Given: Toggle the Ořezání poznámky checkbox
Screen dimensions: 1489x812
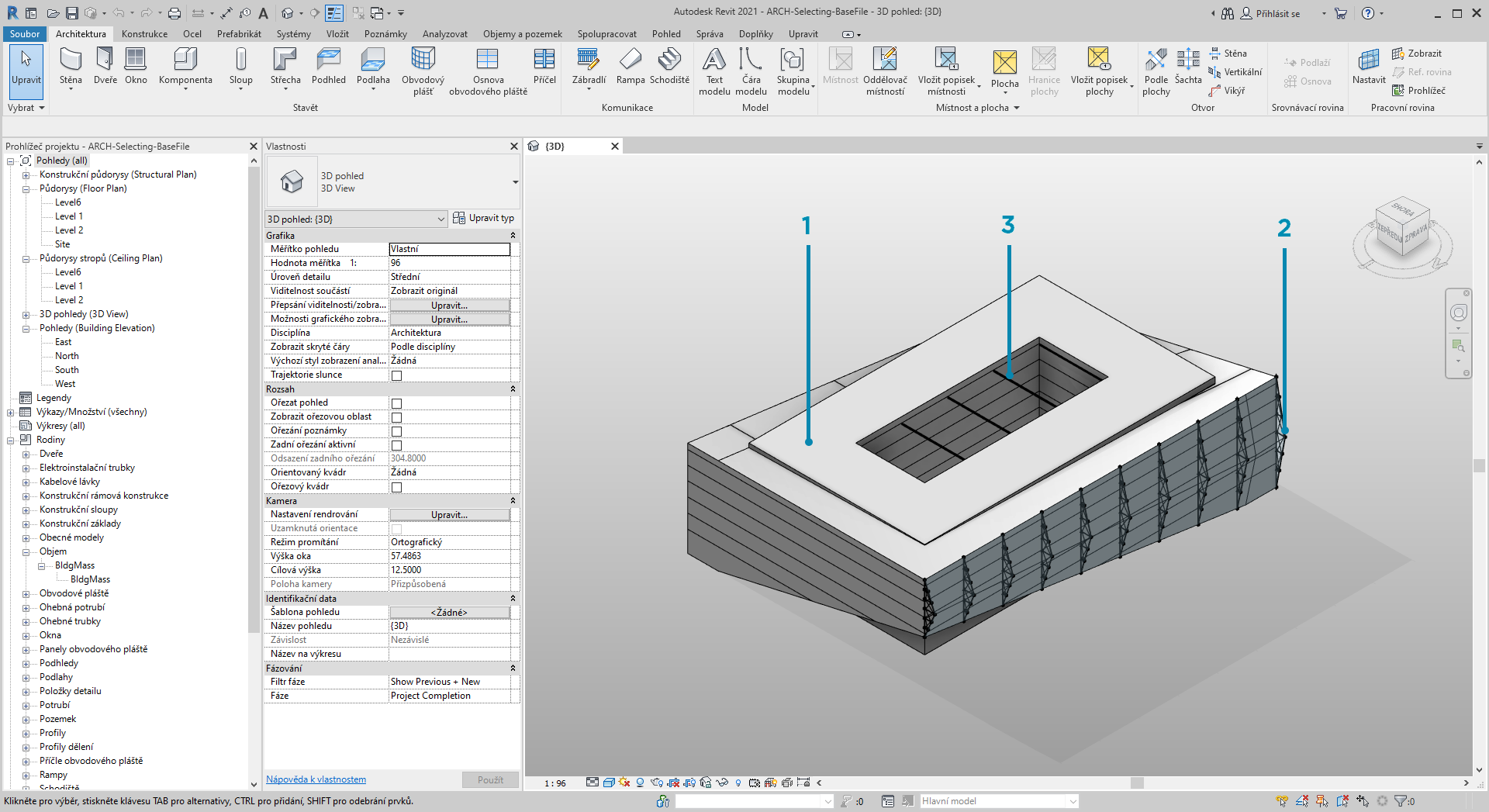Looking at the screenshot, I should [396, 431].
